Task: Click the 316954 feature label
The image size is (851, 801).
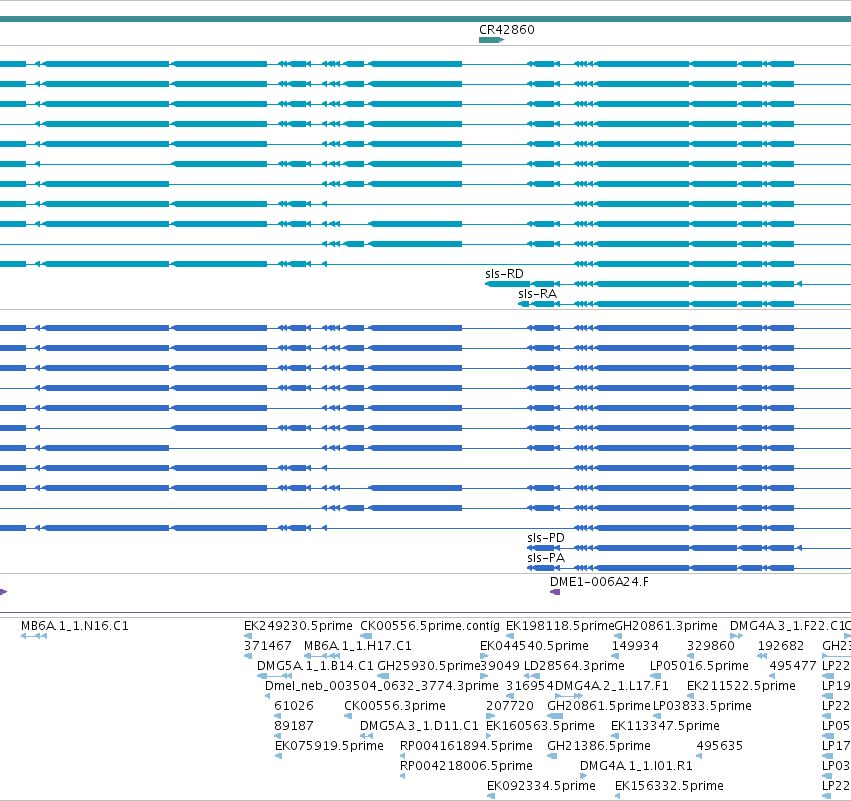Action: 530,686
